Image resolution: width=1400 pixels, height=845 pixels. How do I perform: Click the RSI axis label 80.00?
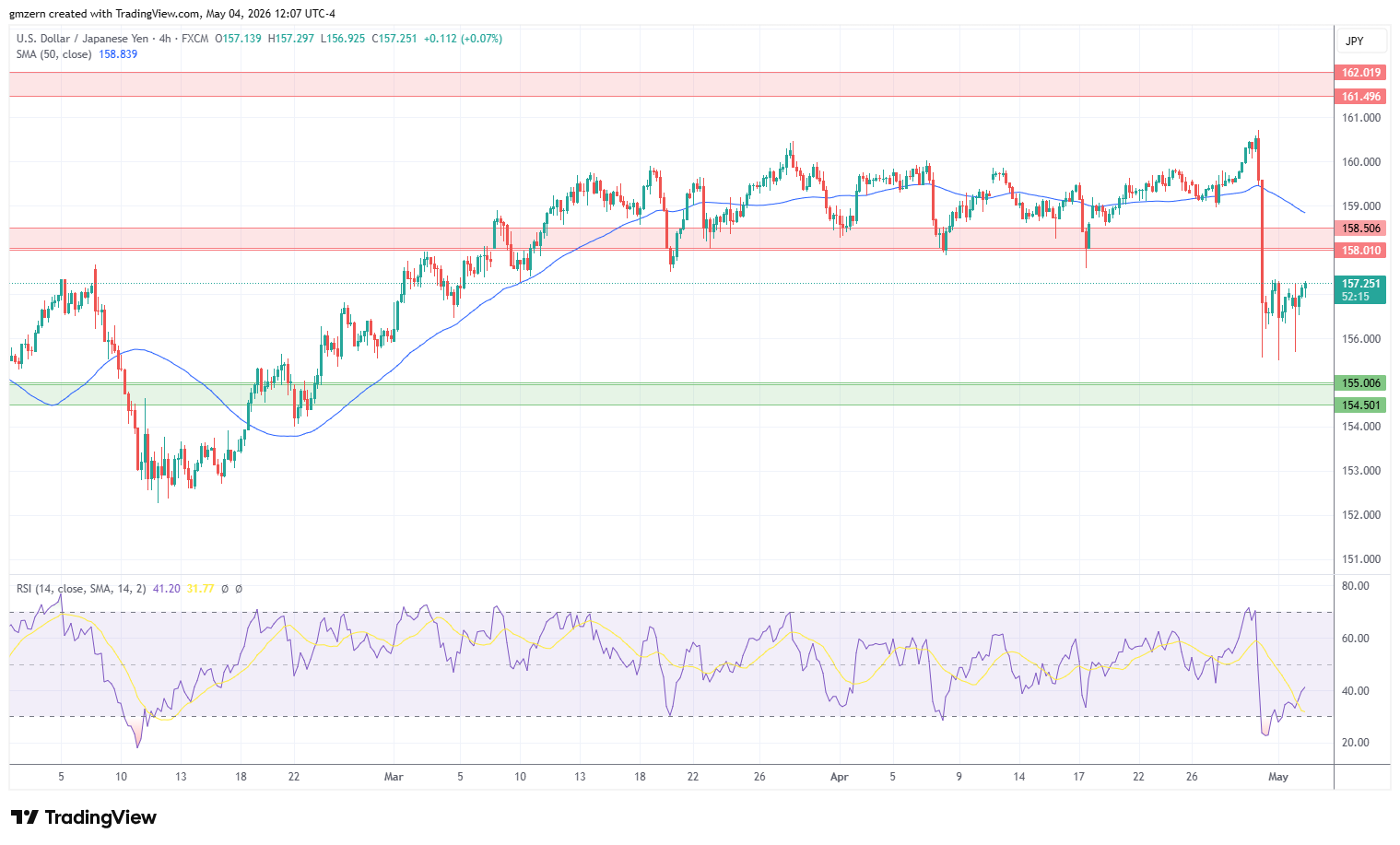point(1355,586)
